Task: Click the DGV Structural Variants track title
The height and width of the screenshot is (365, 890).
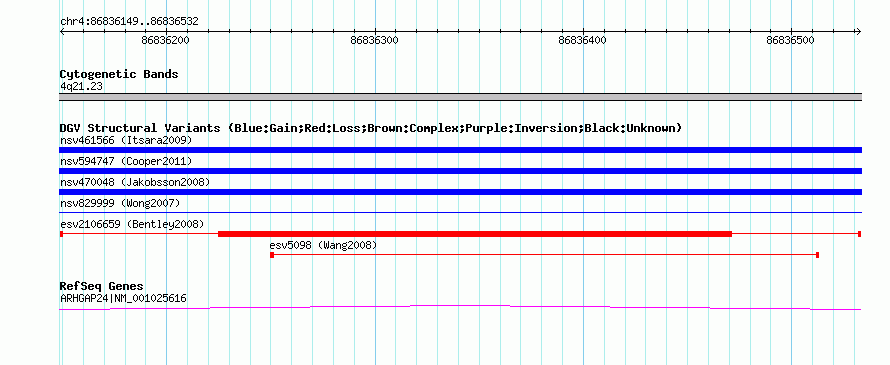Action: (371, 128)
